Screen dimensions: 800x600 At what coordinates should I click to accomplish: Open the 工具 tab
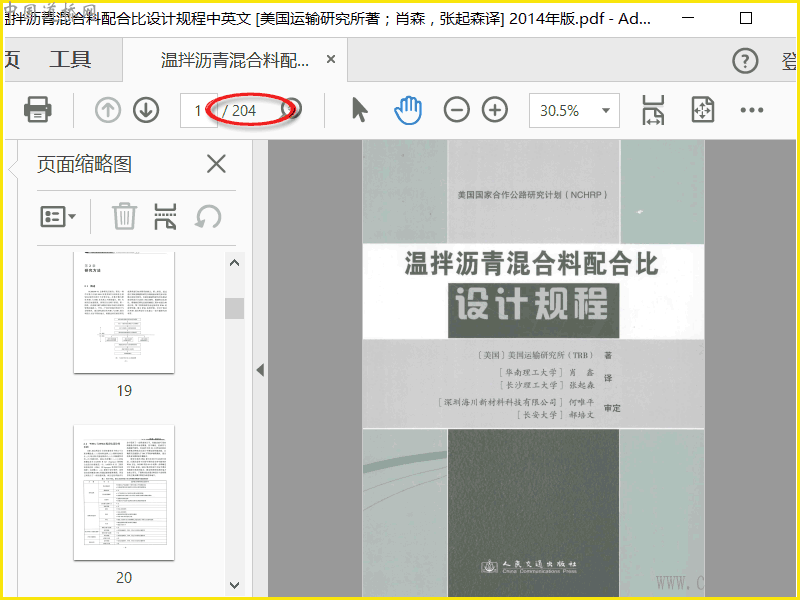tap(70, 60)
